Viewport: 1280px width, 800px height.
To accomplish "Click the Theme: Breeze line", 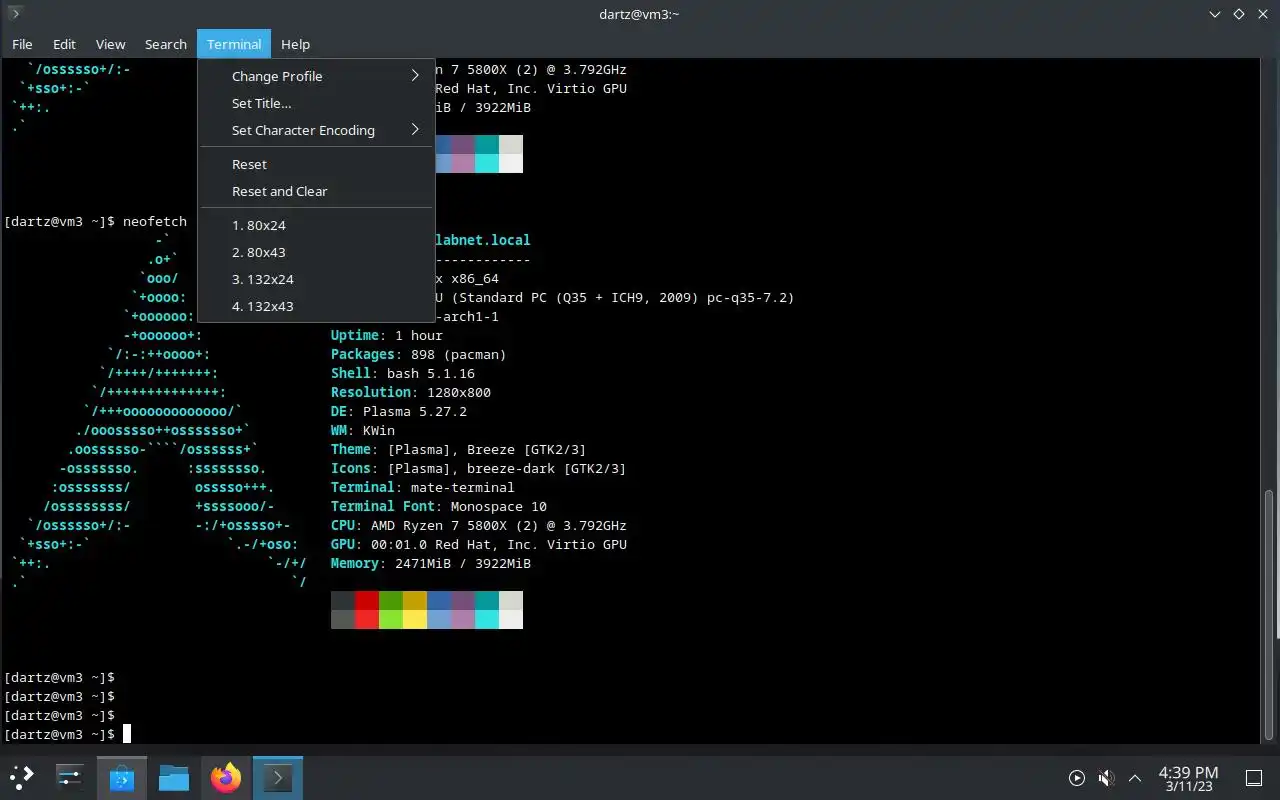I will coord(459,449).
